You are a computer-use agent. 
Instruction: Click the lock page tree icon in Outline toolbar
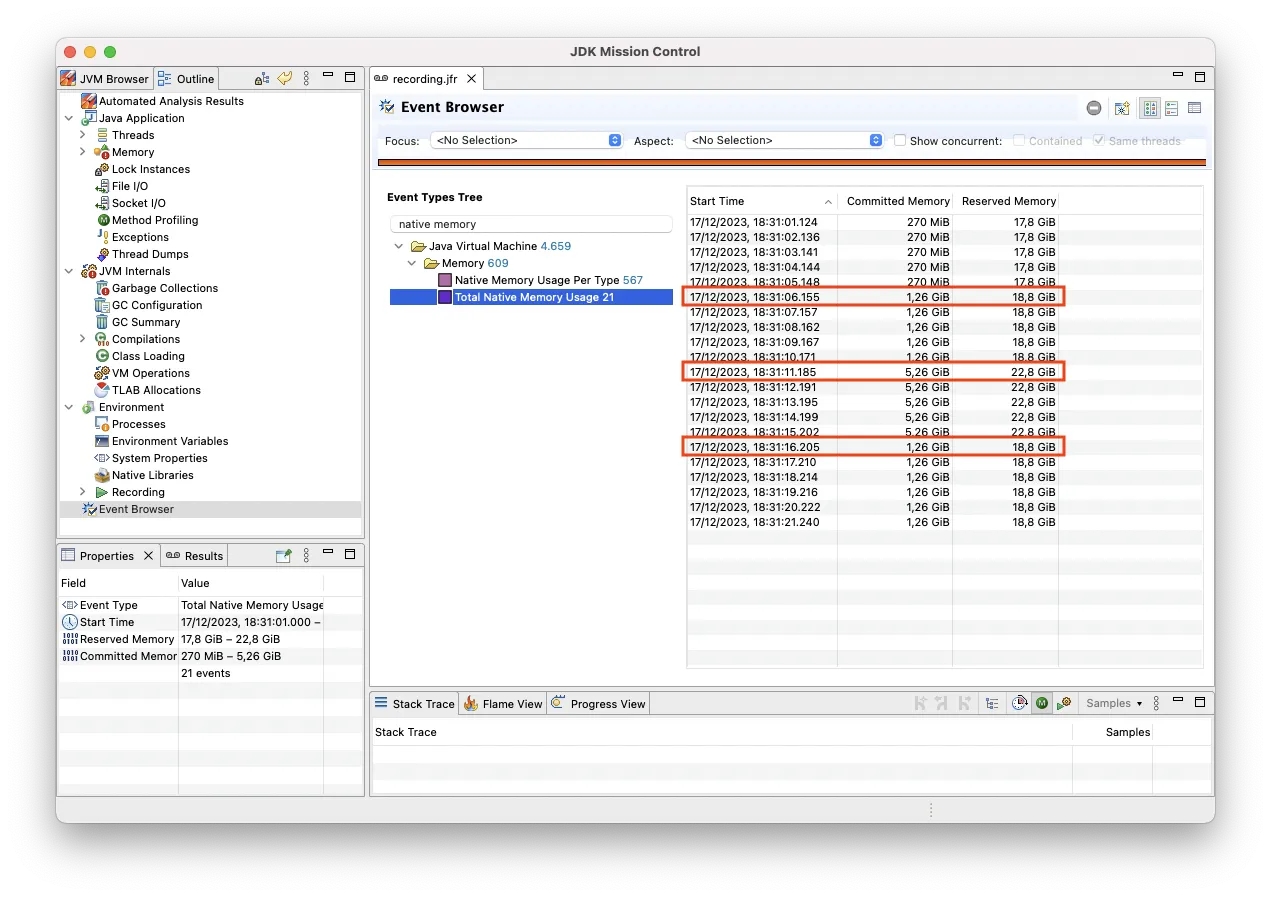pos(262,78)
